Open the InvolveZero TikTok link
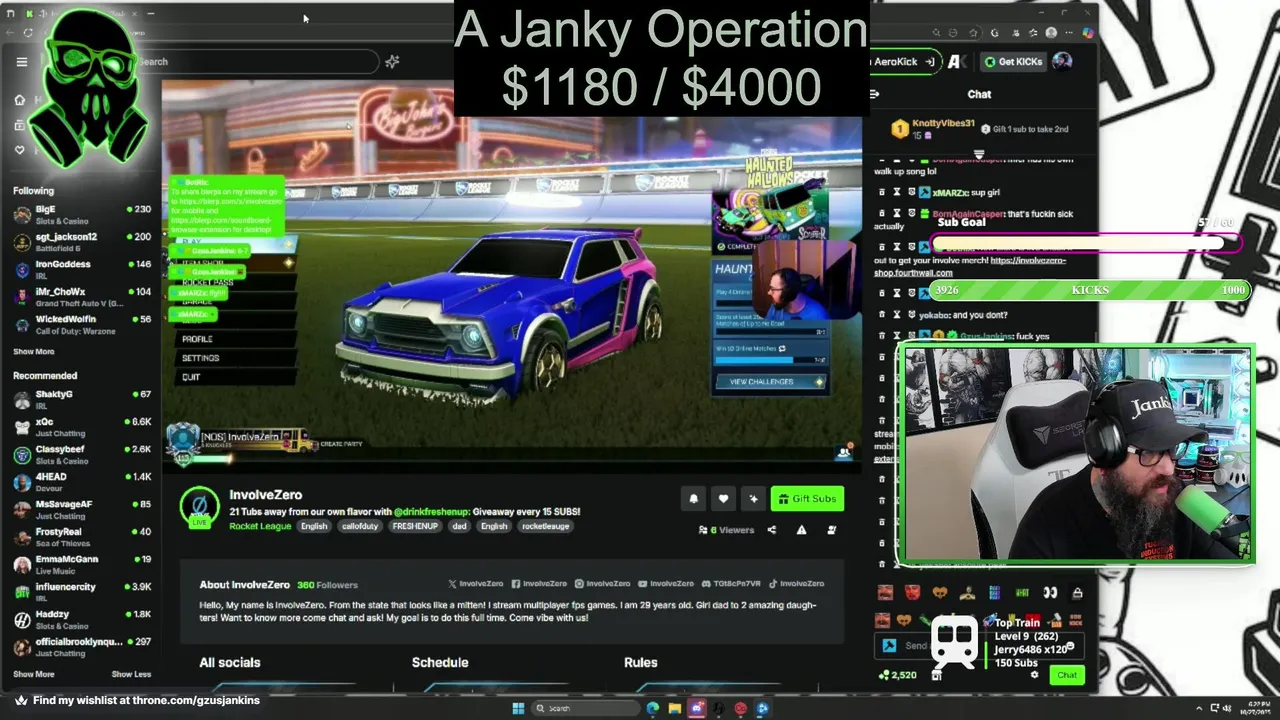Viewport: 1280px width, 720px height. pyautogui.click(x=796, y=584)
